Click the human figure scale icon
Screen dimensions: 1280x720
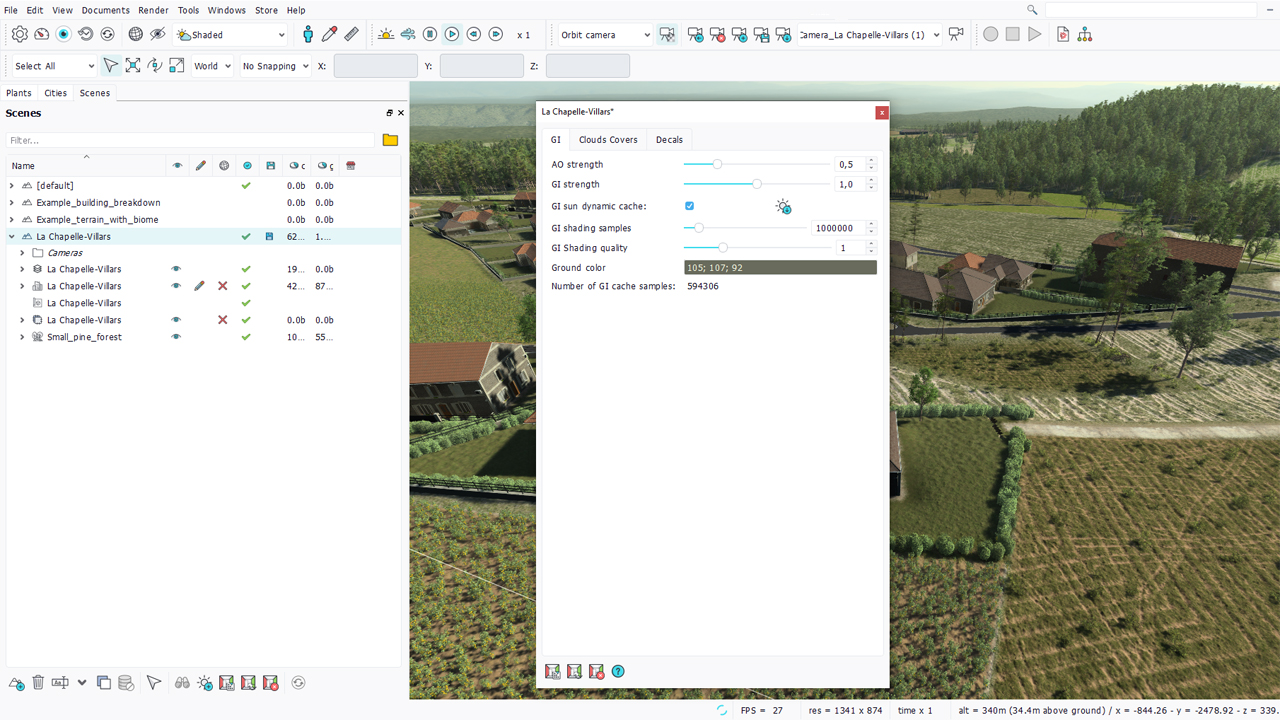click(308, 34)
